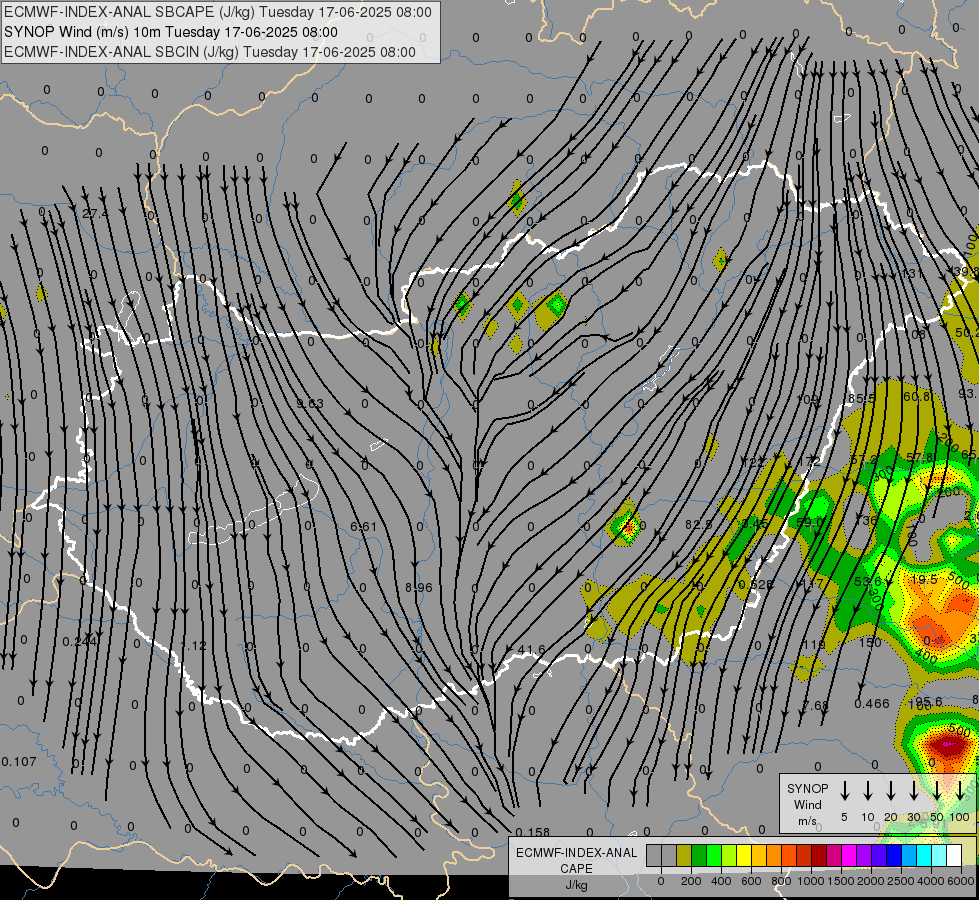Click the map value '0.158'

(533, 832)
